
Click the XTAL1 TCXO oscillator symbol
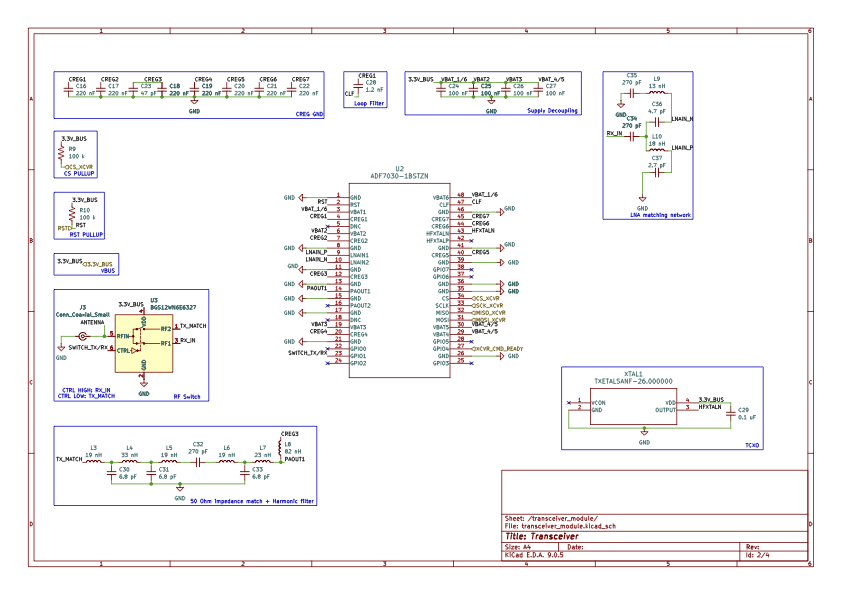point(633,406)
